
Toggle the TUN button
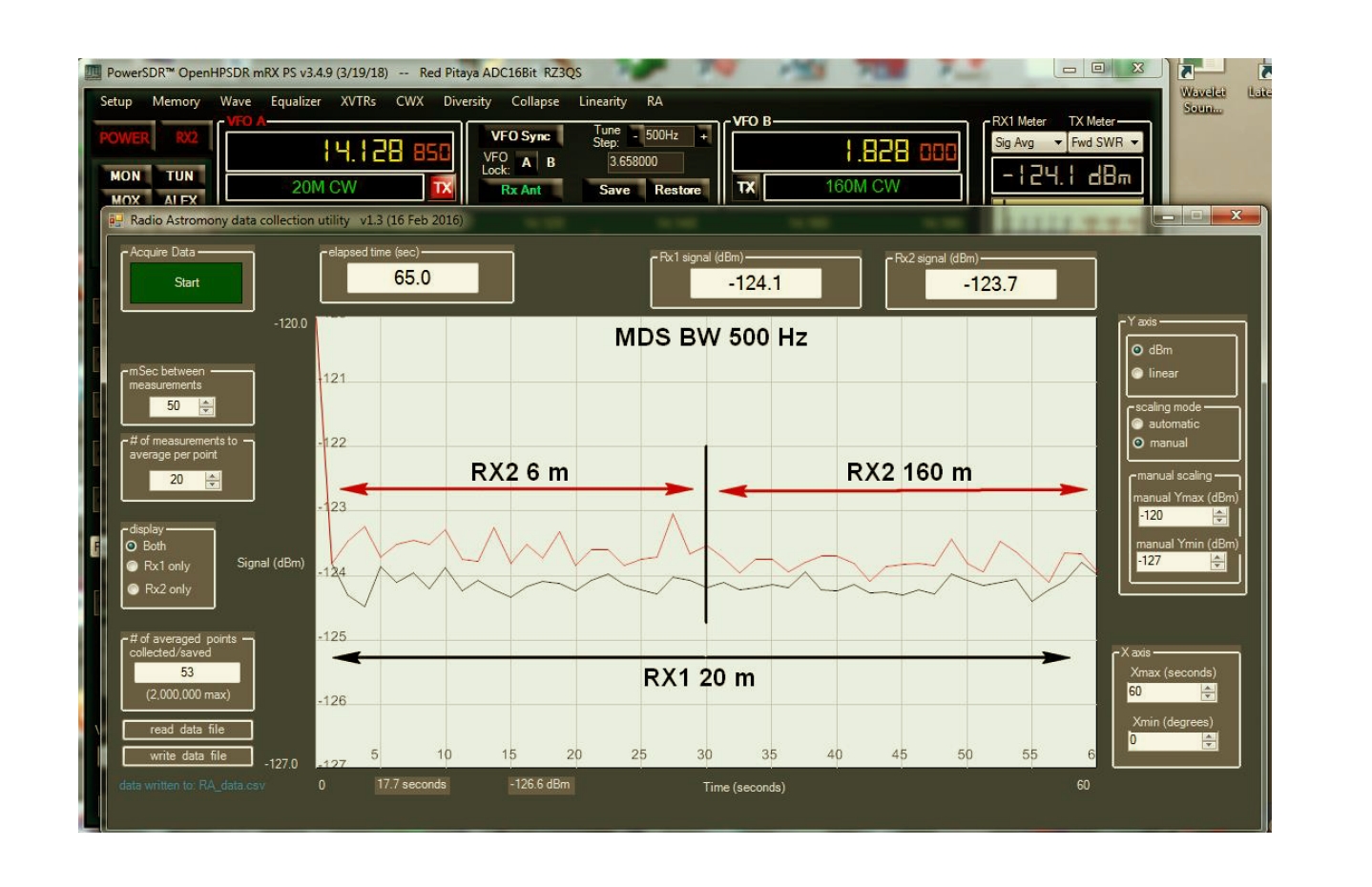coord(179,175)
